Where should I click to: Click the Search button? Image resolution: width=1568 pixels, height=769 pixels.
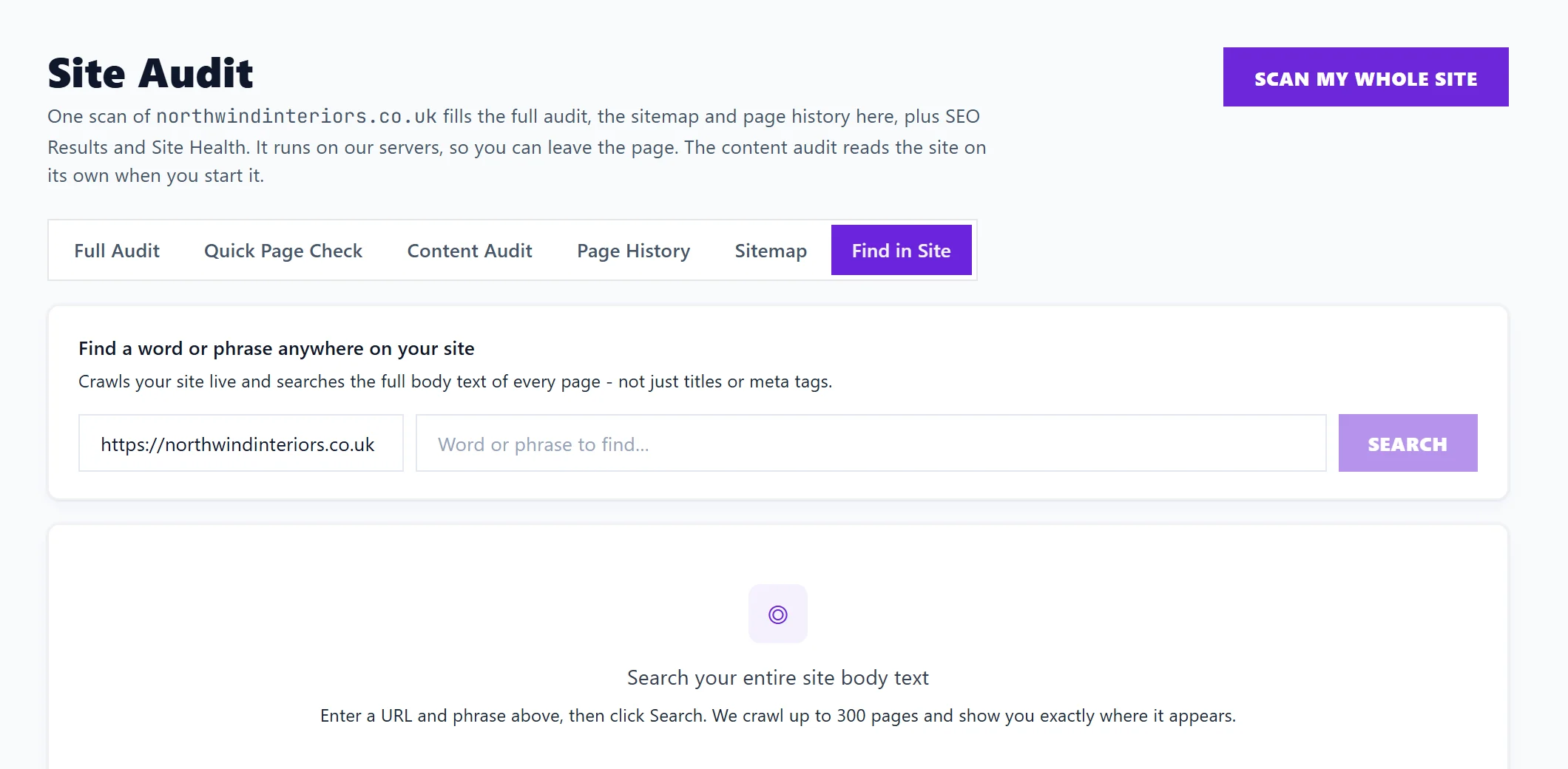click(1408, 443)
